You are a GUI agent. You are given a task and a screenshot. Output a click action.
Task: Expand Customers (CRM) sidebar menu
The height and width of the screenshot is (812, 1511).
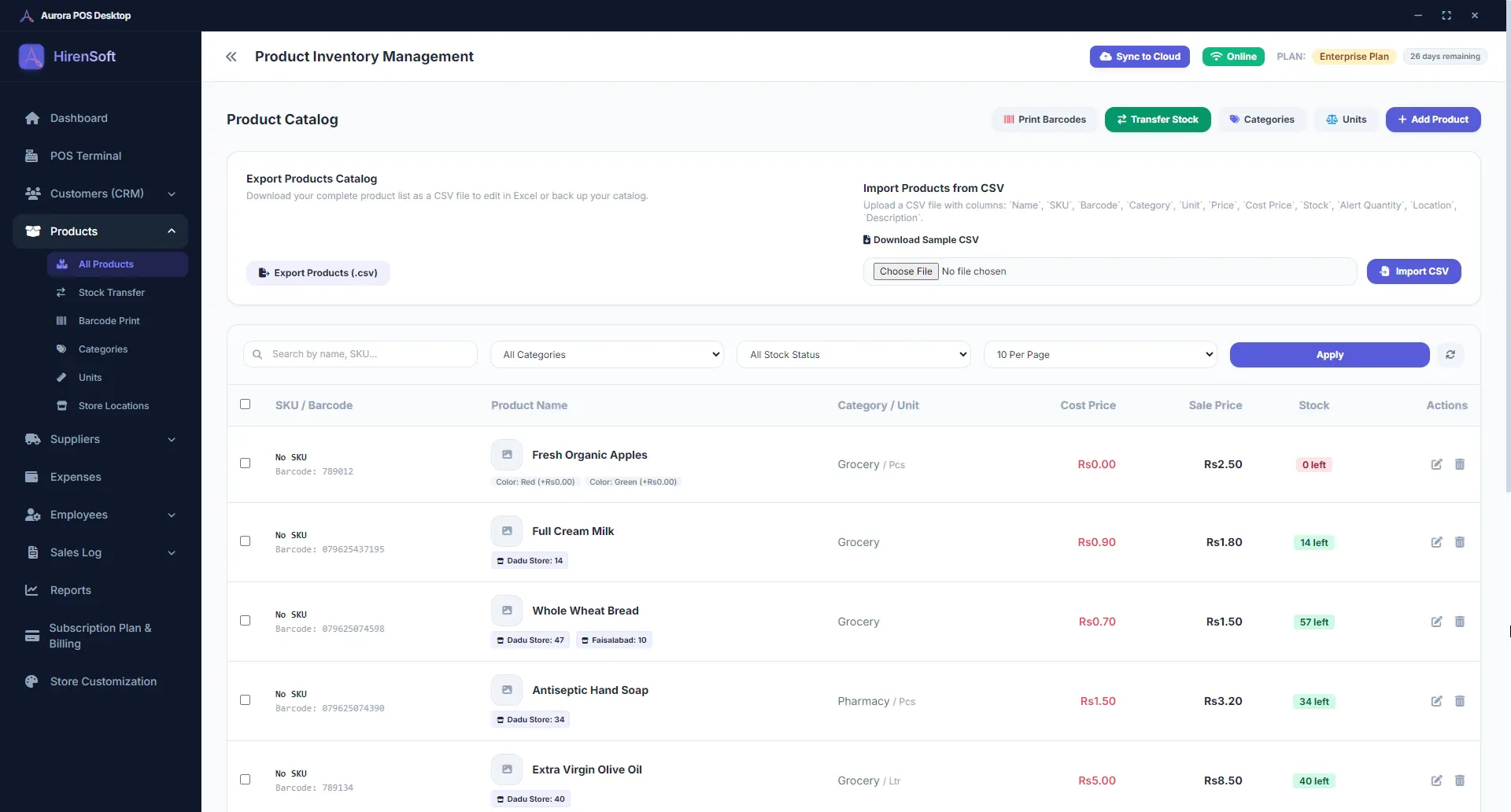click(101, 194)
